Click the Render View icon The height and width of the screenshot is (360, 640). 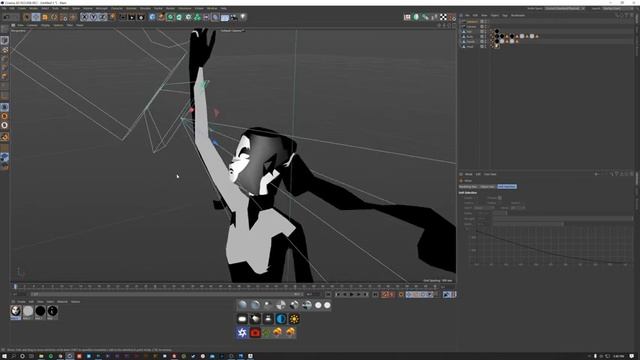(123, 17)
